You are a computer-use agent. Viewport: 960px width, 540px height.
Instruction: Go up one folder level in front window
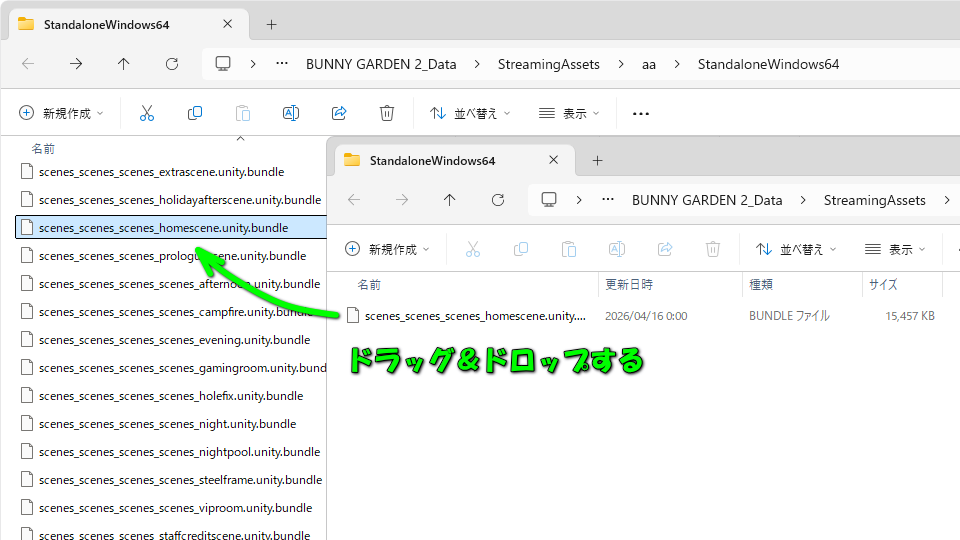click(x=449, y=200)
